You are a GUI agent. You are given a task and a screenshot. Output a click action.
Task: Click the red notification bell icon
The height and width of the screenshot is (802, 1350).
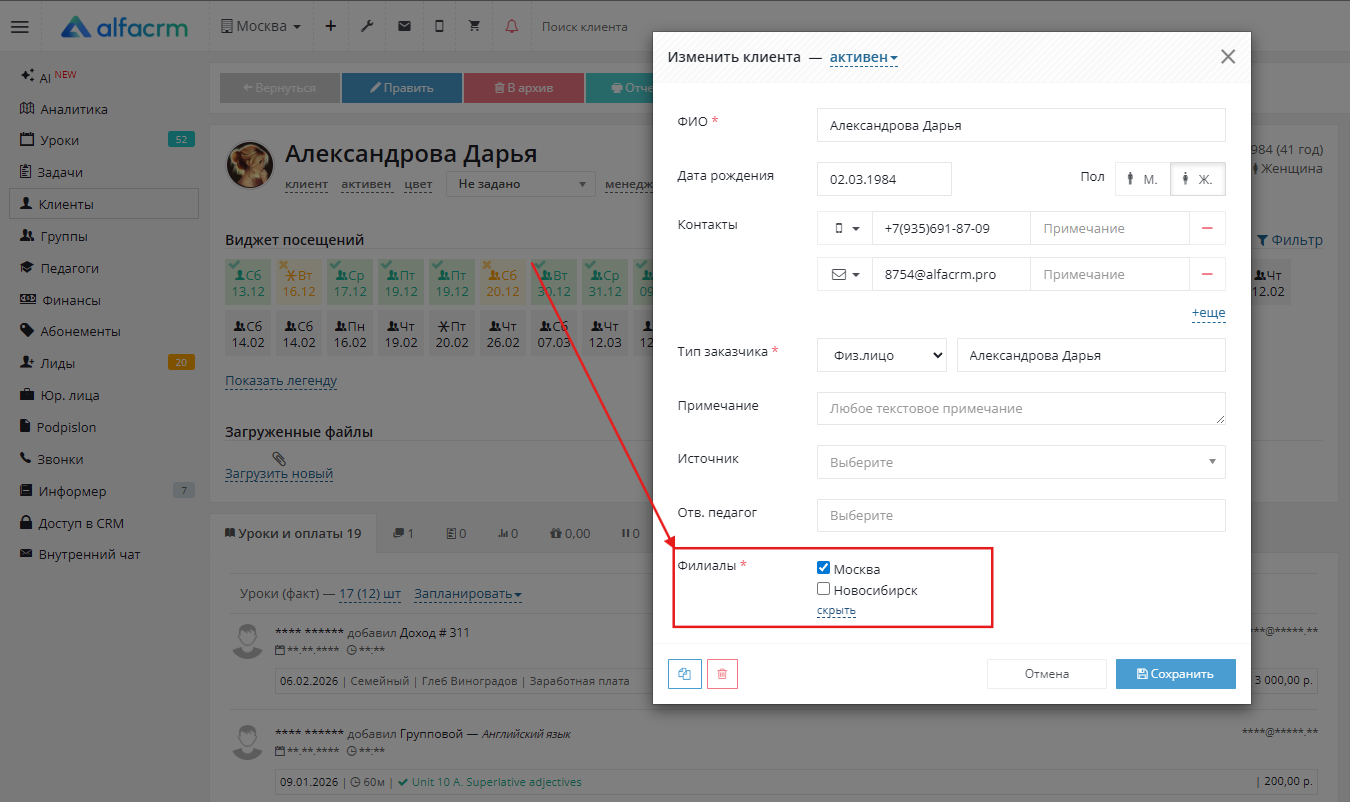coord(512,27)
